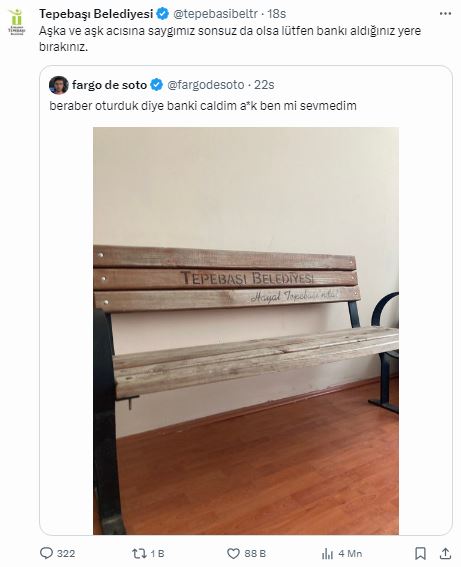Viewport: 461px width, 567px height.
Task: View tweet analytics bar chart icon
Action: tap(327, 553)
